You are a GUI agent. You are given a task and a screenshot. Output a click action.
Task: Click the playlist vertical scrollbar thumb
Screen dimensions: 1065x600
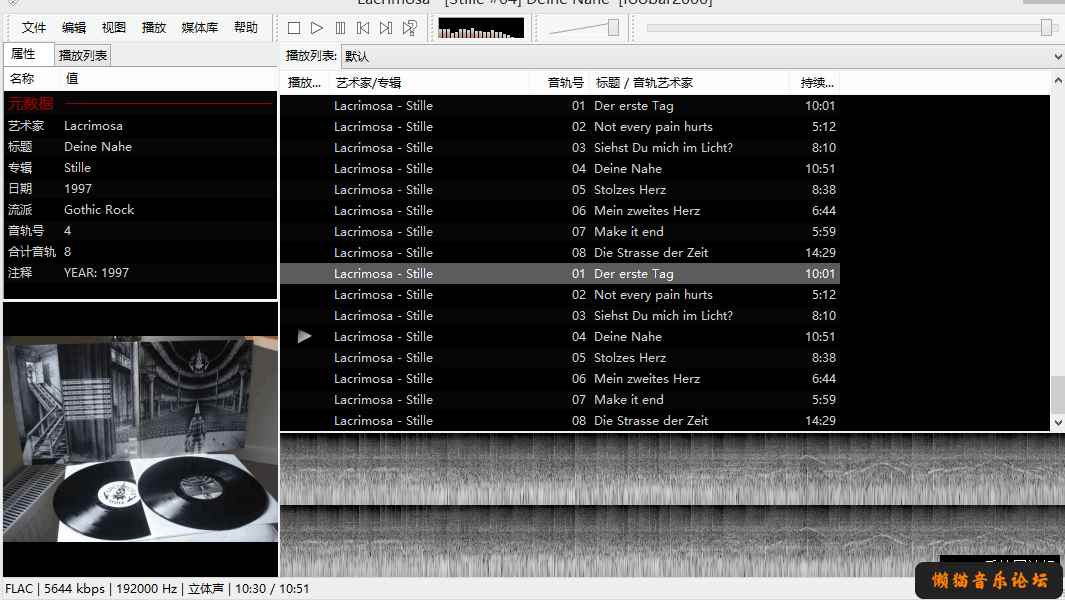click(x=1058, y=394)
